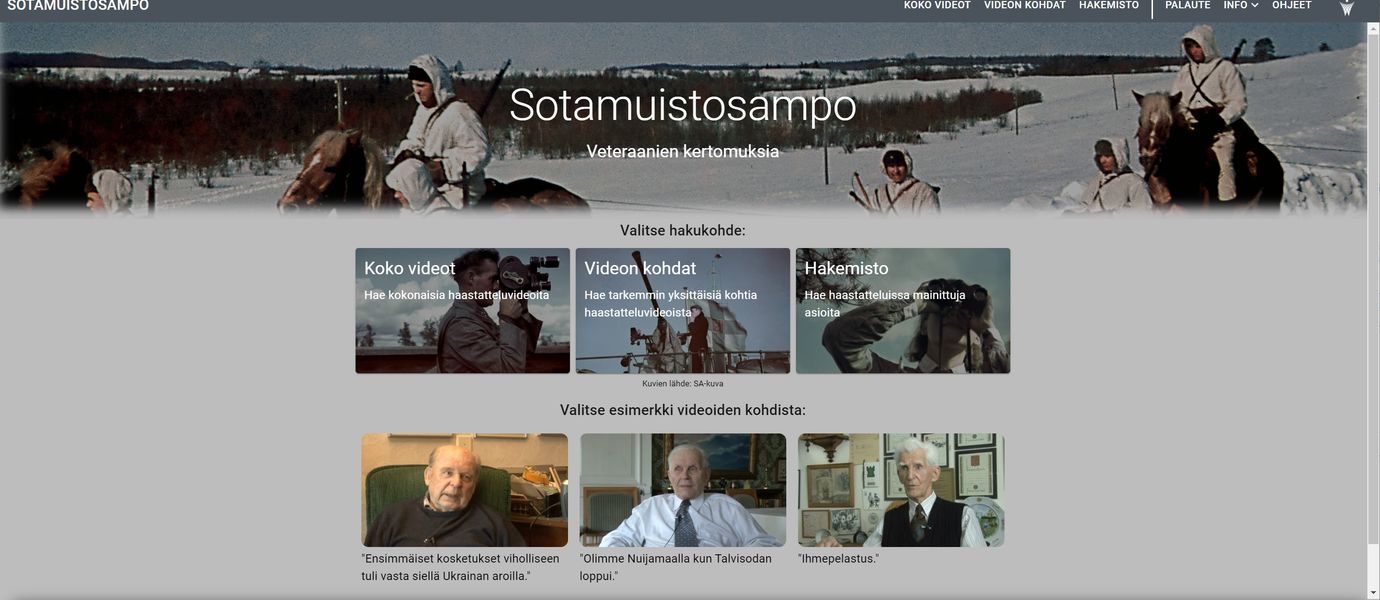Select the Koko videot search card
This screenshot has width=1380, height=600.
463,311
